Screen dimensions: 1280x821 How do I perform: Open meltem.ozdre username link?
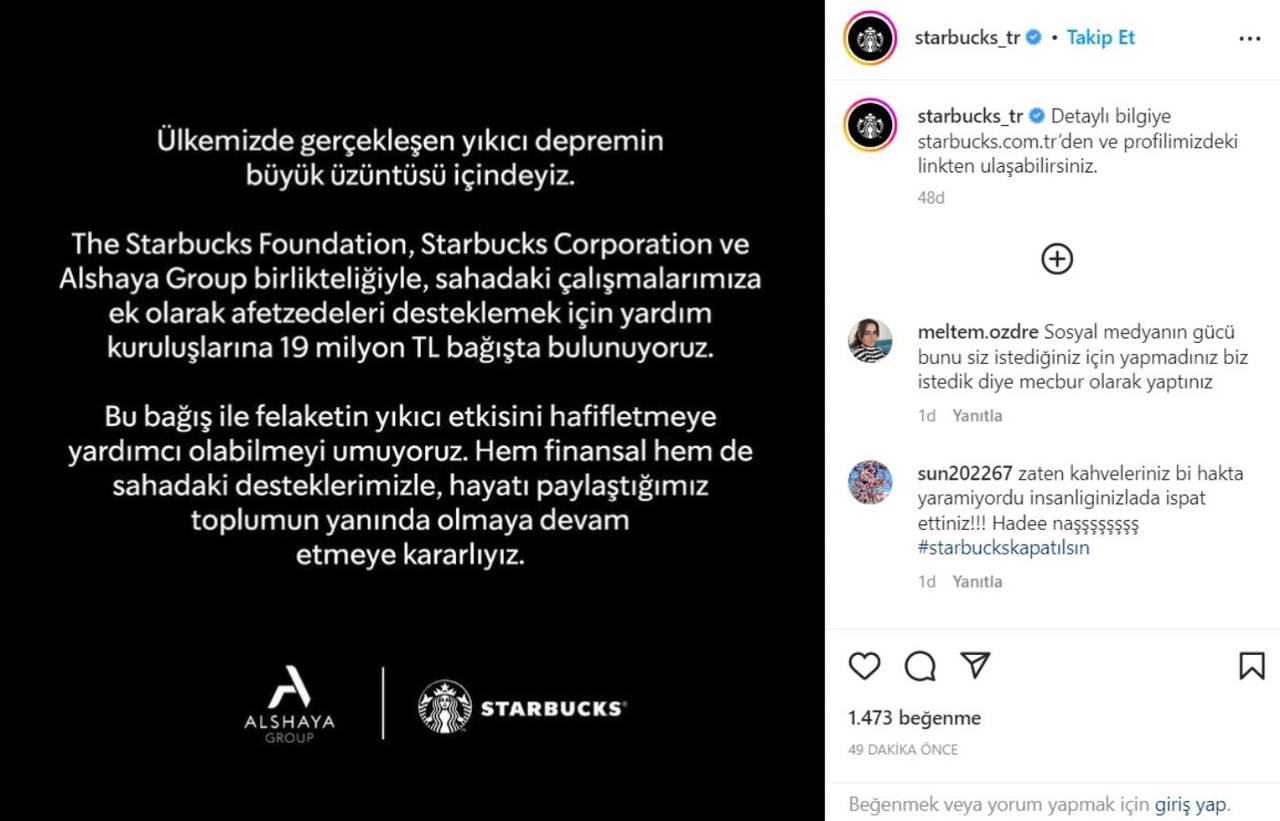tap(977, 332)
